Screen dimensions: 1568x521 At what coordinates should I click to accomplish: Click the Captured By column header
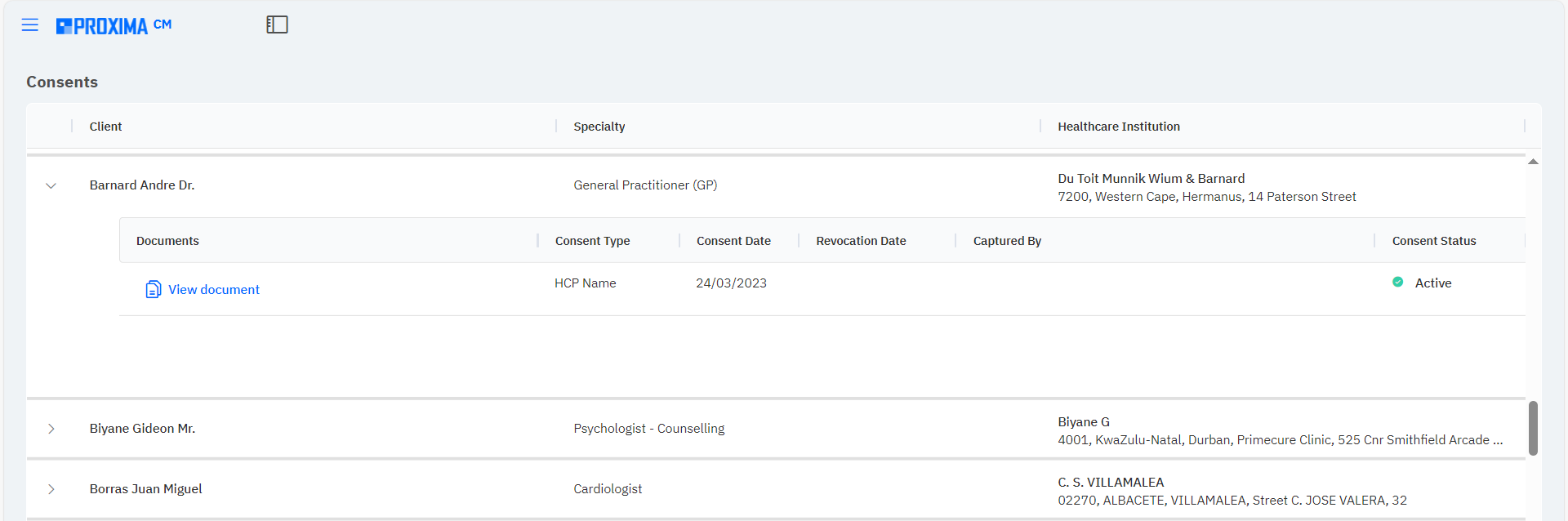[1007, 241]
